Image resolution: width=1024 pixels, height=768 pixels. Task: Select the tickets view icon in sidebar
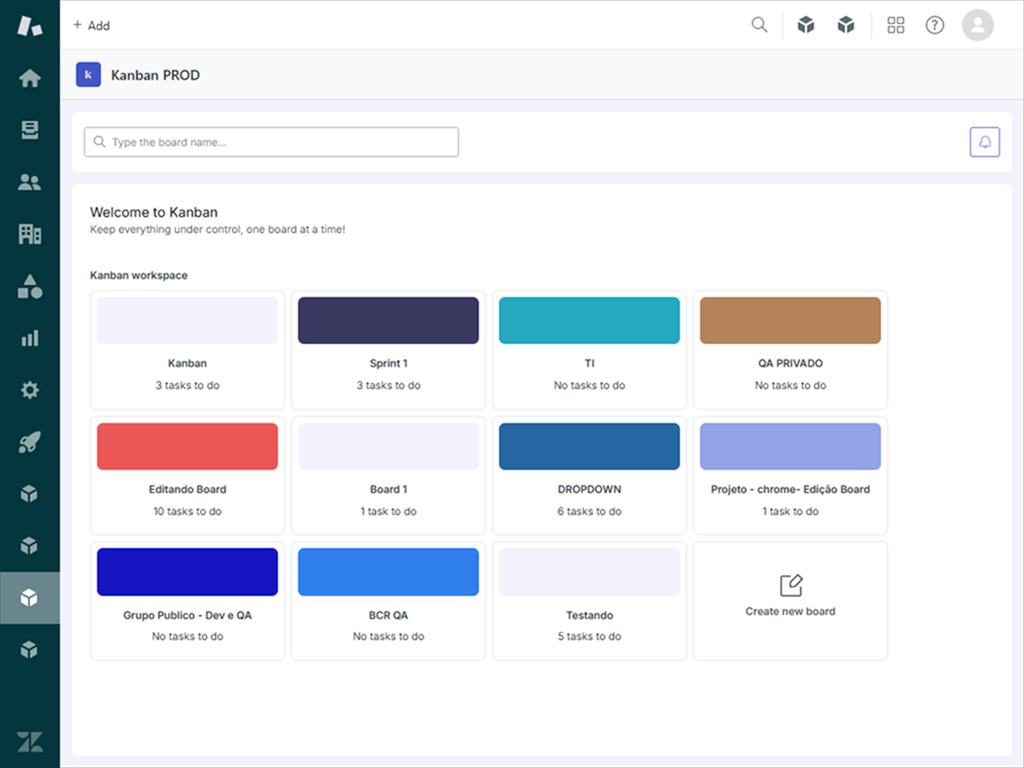[30, 129]
